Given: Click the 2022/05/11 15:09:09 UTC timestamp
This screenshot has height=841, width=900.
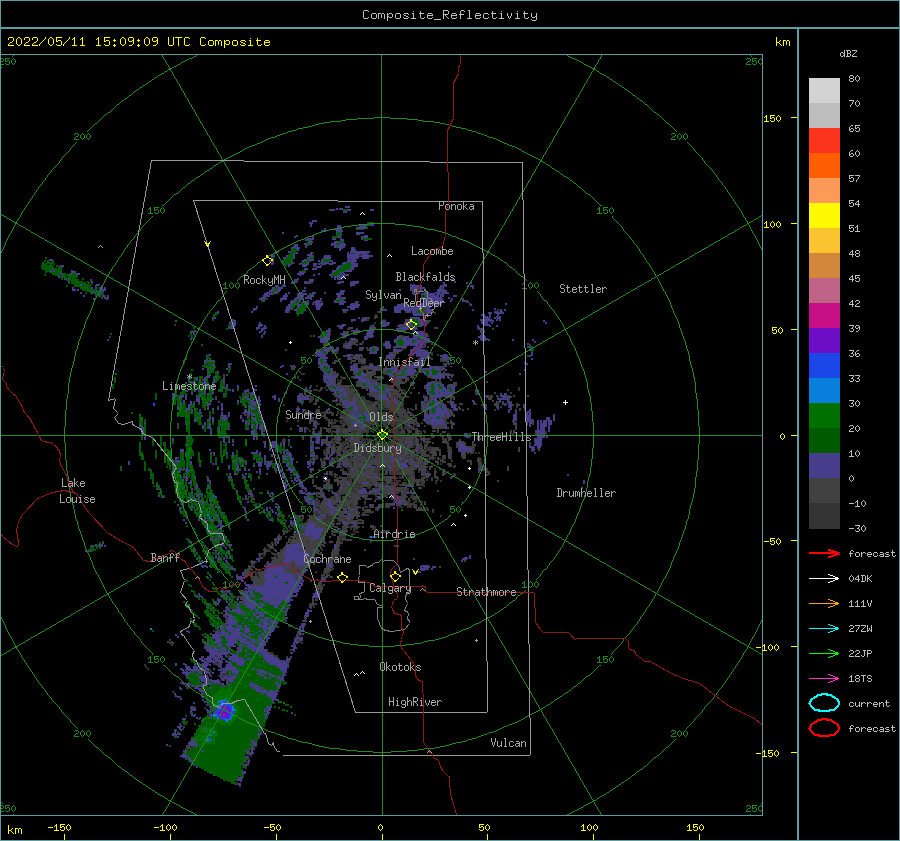Looking at the screenshot, I should tap(138, 42).
